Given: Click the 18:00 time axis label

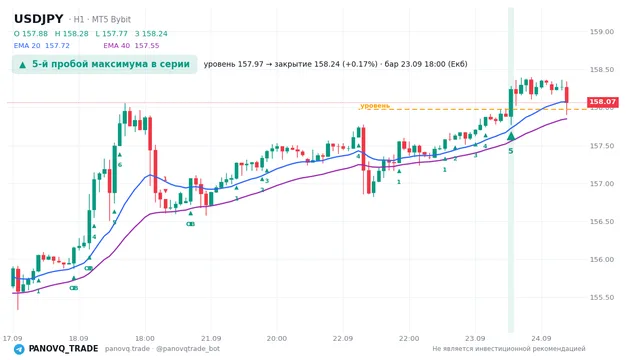Looking at the screenshot, I should pos(145,338).
